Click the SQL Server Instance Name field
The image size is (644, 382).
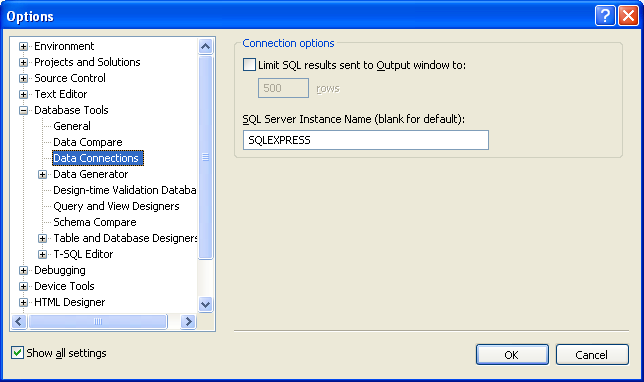(366, 140)
